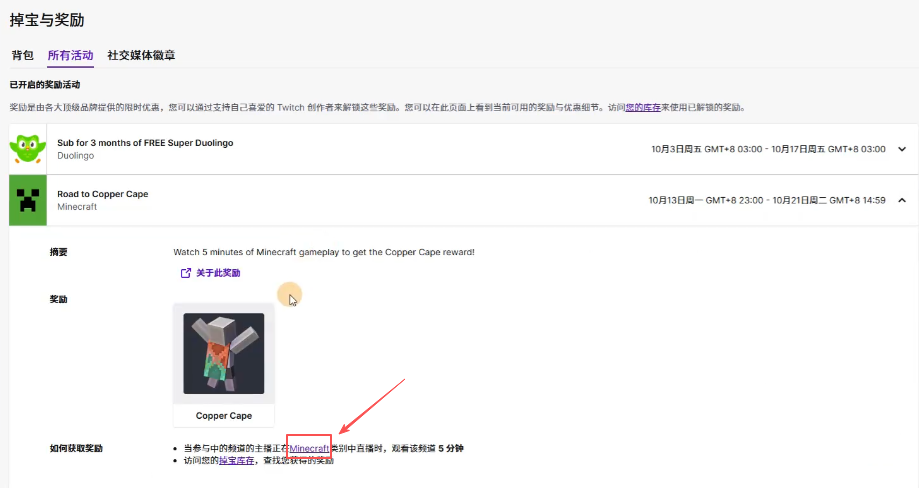
Task: Click the 关于此奖励 link text
Action: click(x=218, y=273)
